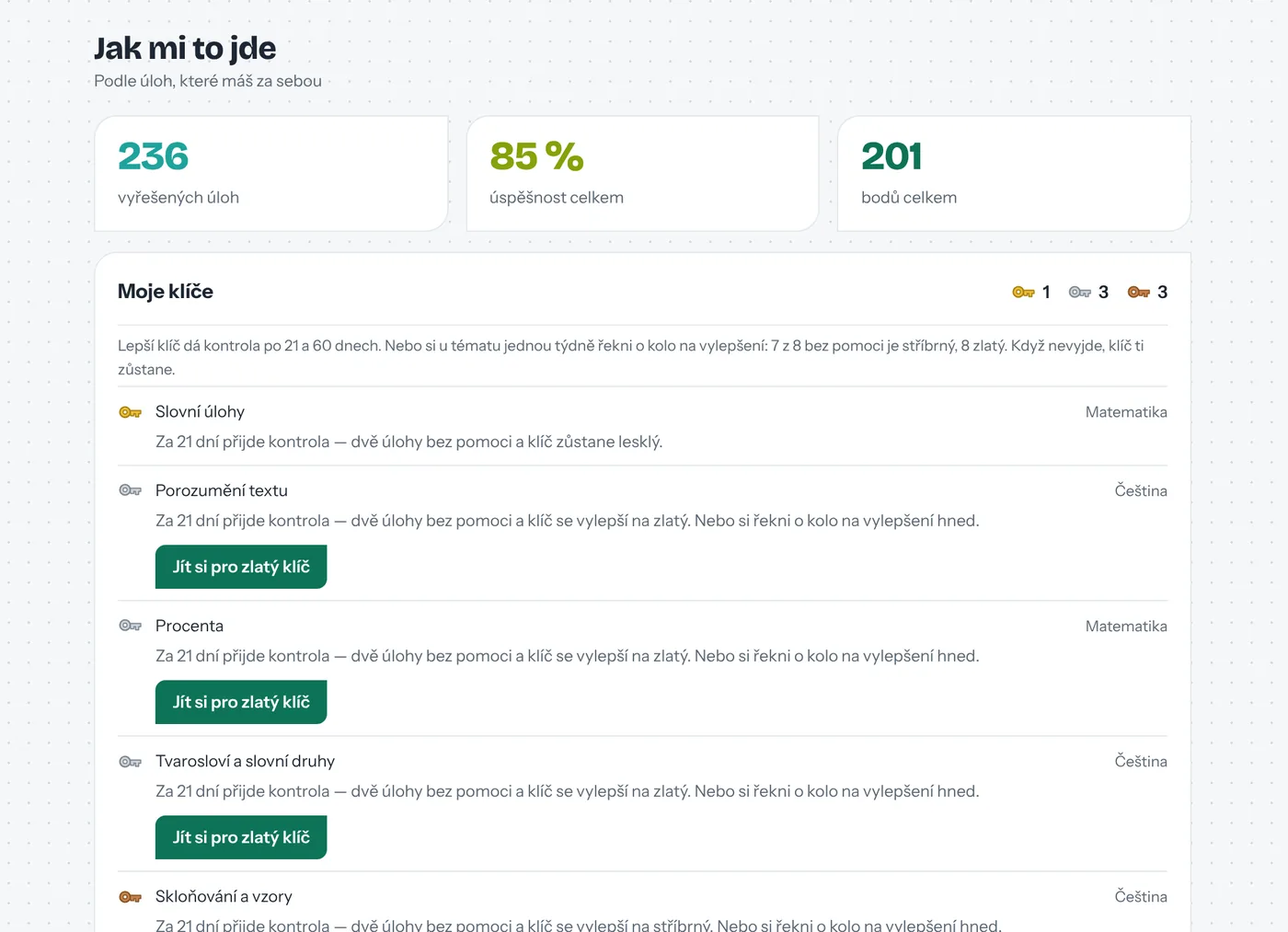Select the 85 % úspěšnost celkem card
1288x932 pixels.
pos(643,173)
